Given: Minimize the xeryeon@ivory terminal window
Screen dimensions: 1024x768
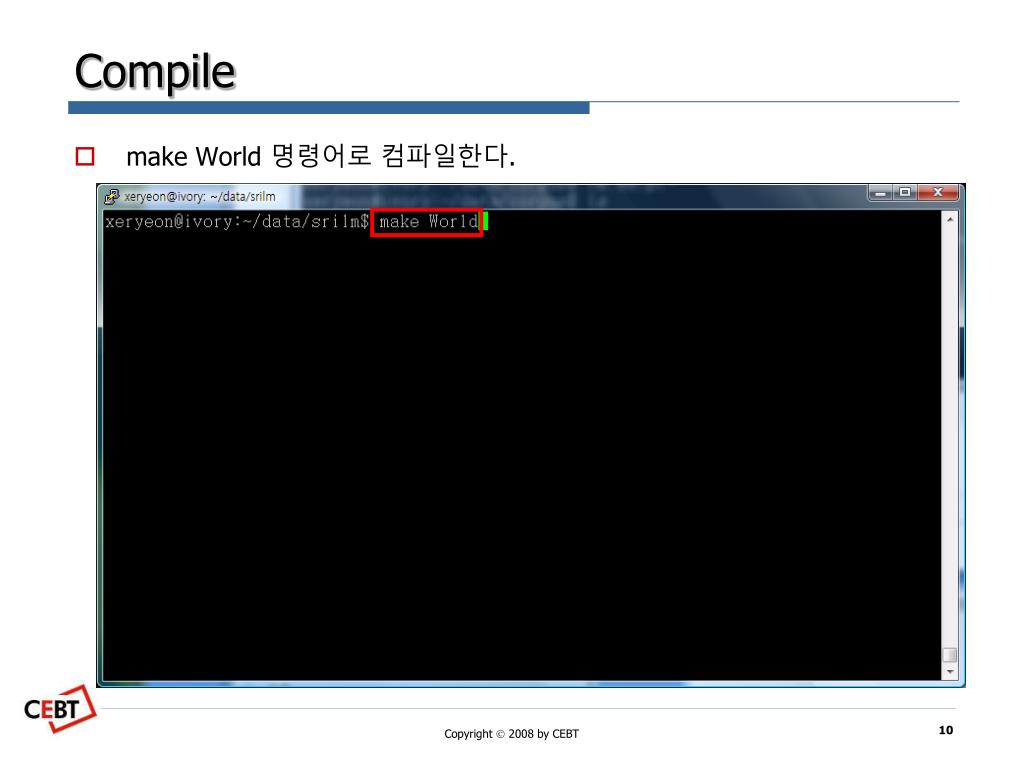Looking at the screenshot, I should click(880, 193).
